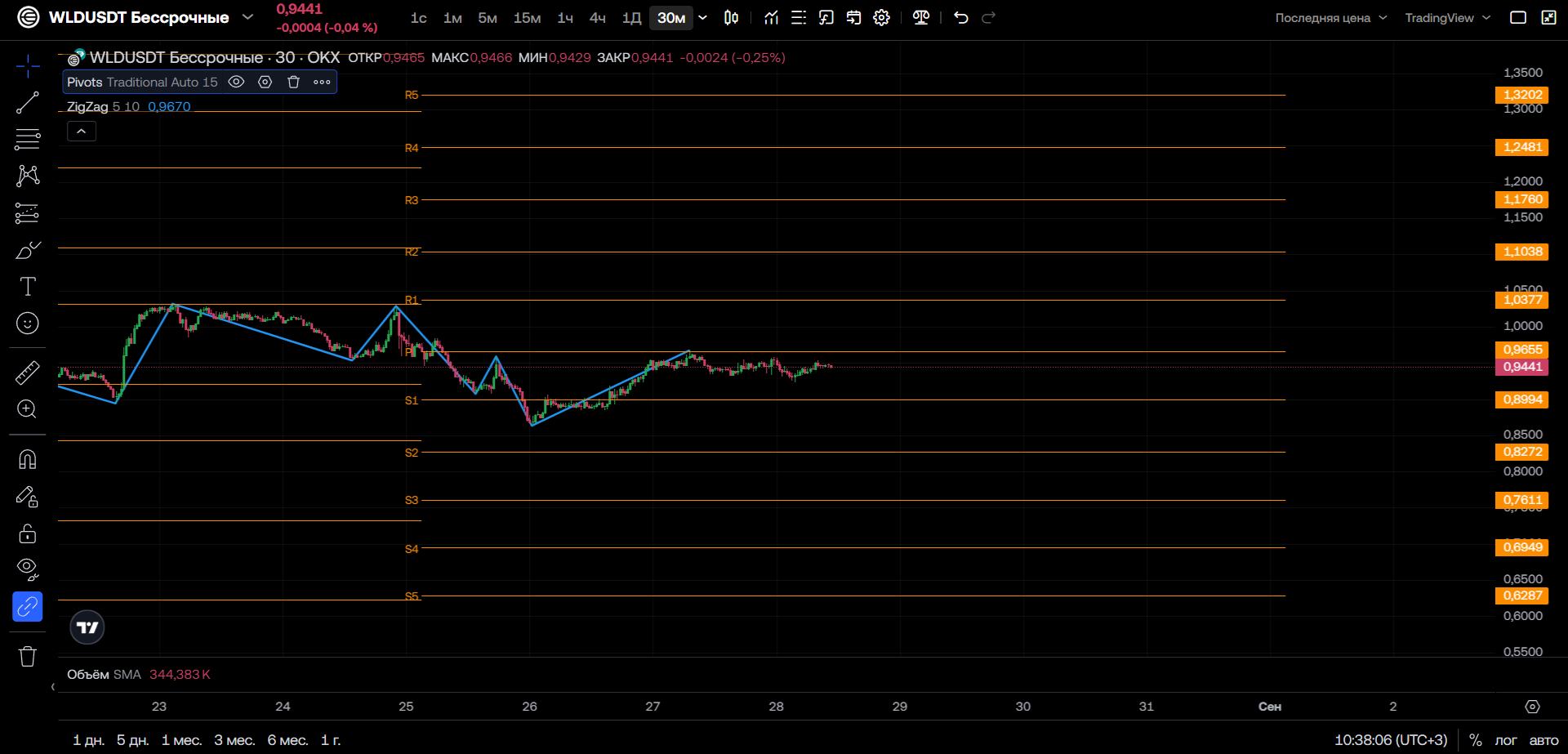Viewport: 1568px width, 754px height.
Task: Click the ZigZag 5 10 indicator legend
Action: [128, 107]
